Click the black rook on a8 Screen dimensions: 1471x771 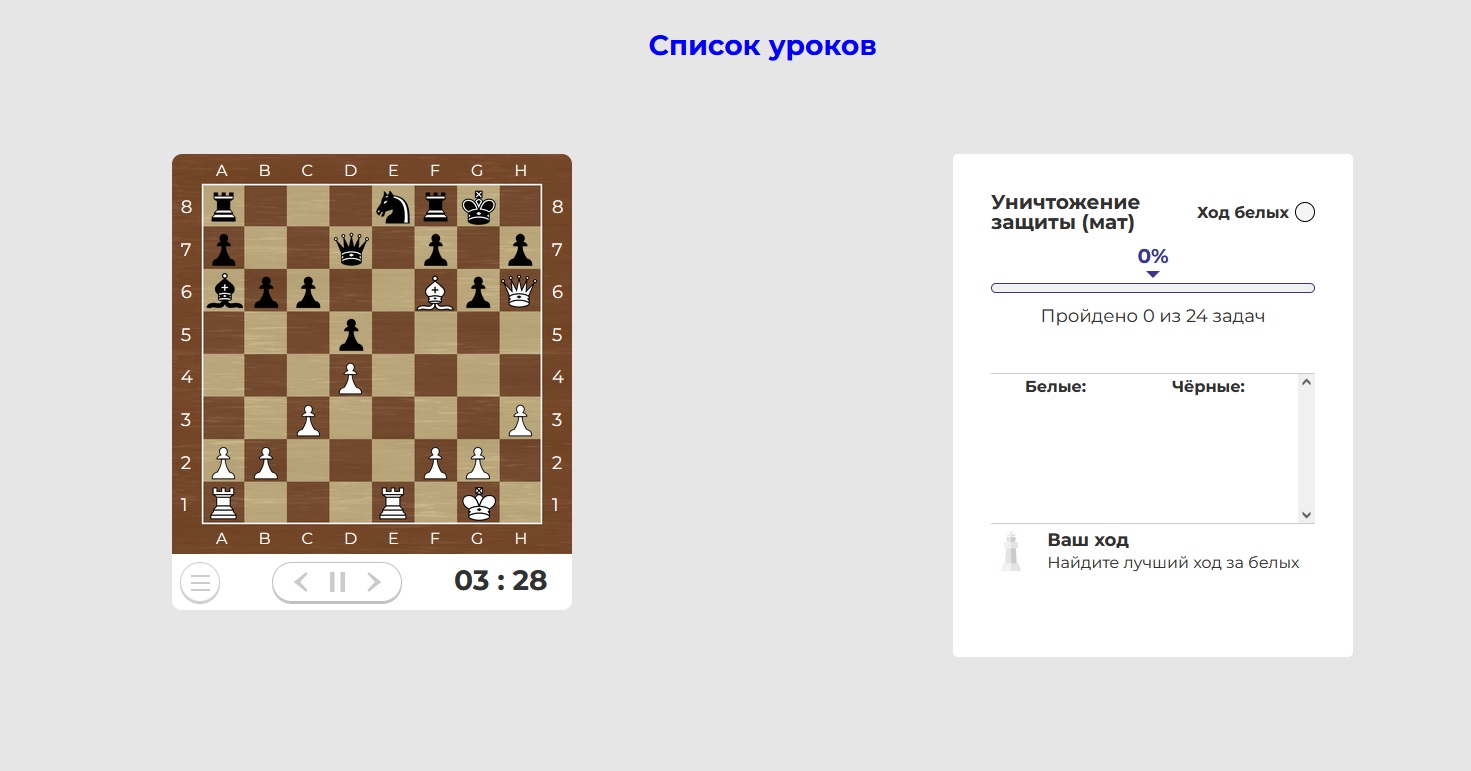click(223, 207)
